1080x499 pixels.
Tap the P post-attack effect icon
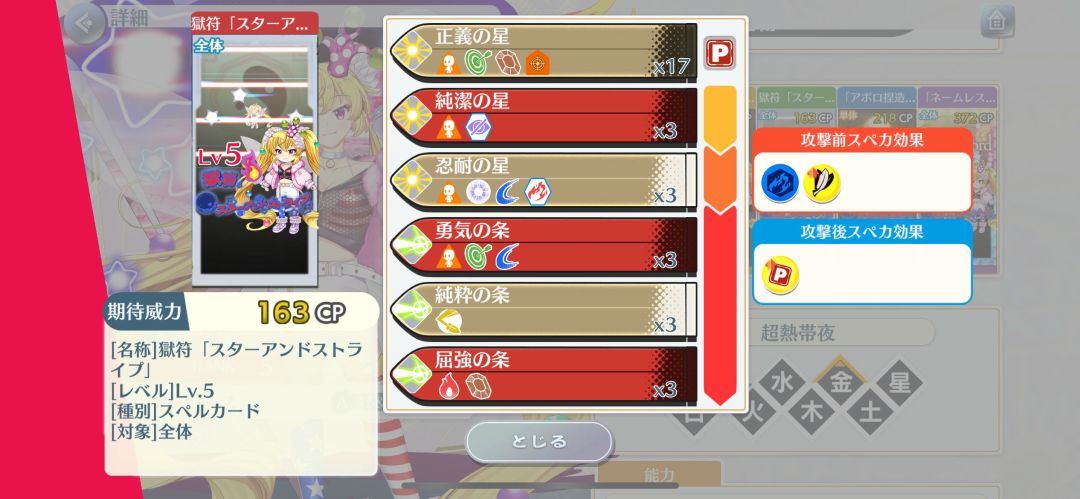pos(780,274)
